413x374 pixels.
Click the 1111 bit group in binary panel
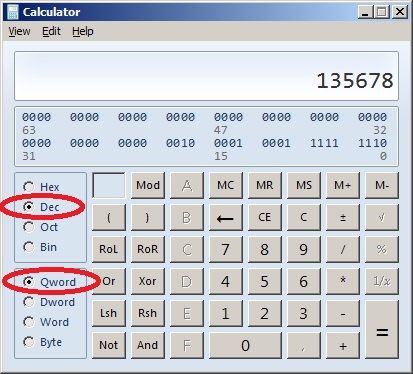coord(324,143)
